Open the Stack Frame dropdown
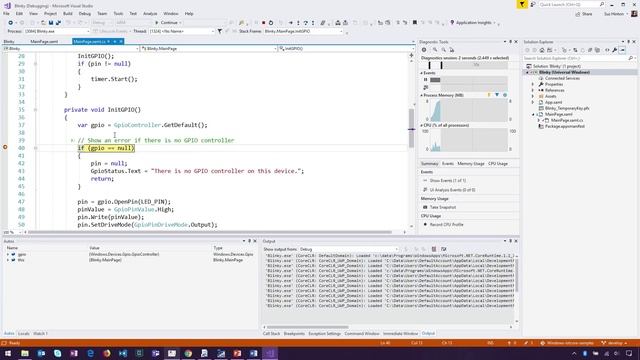The image size is (640, 360). (x=303, y=31)
